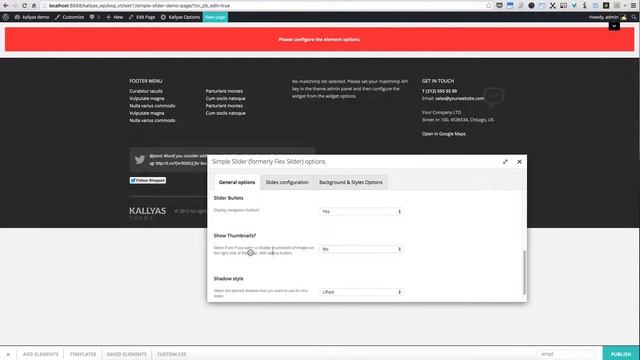Close the Simple Slider options dialog
This screenshot has width=640, height=360.
pos(519,162)
